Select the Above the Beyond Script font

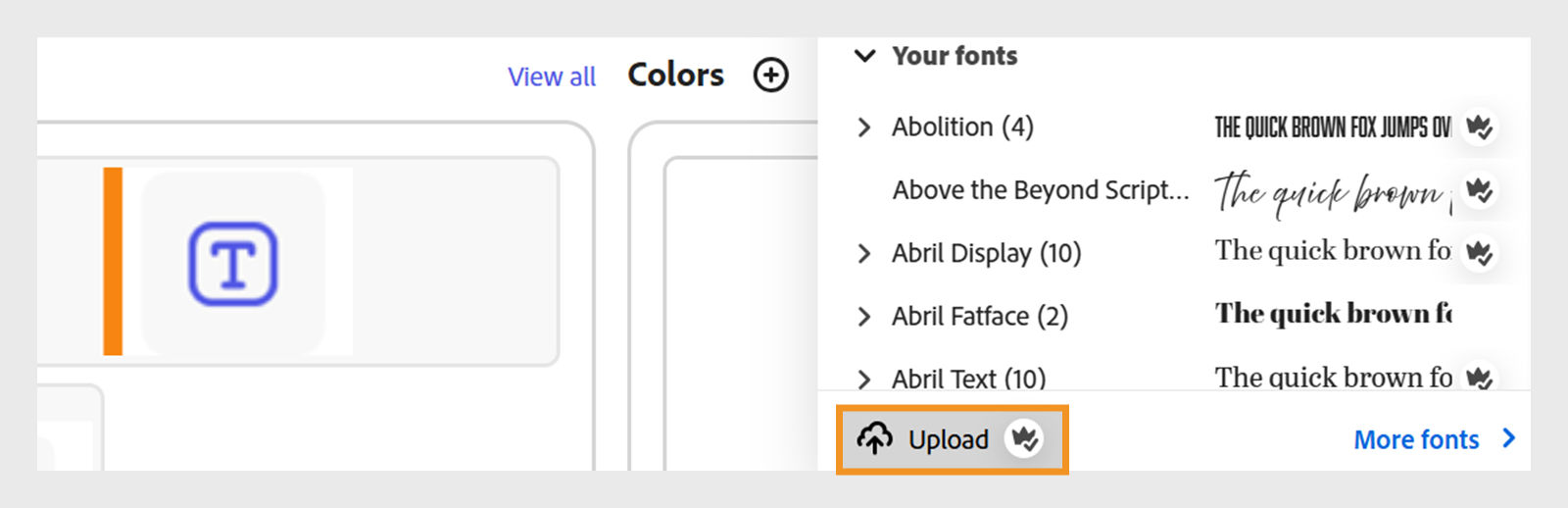click(x=1040, y=190)
